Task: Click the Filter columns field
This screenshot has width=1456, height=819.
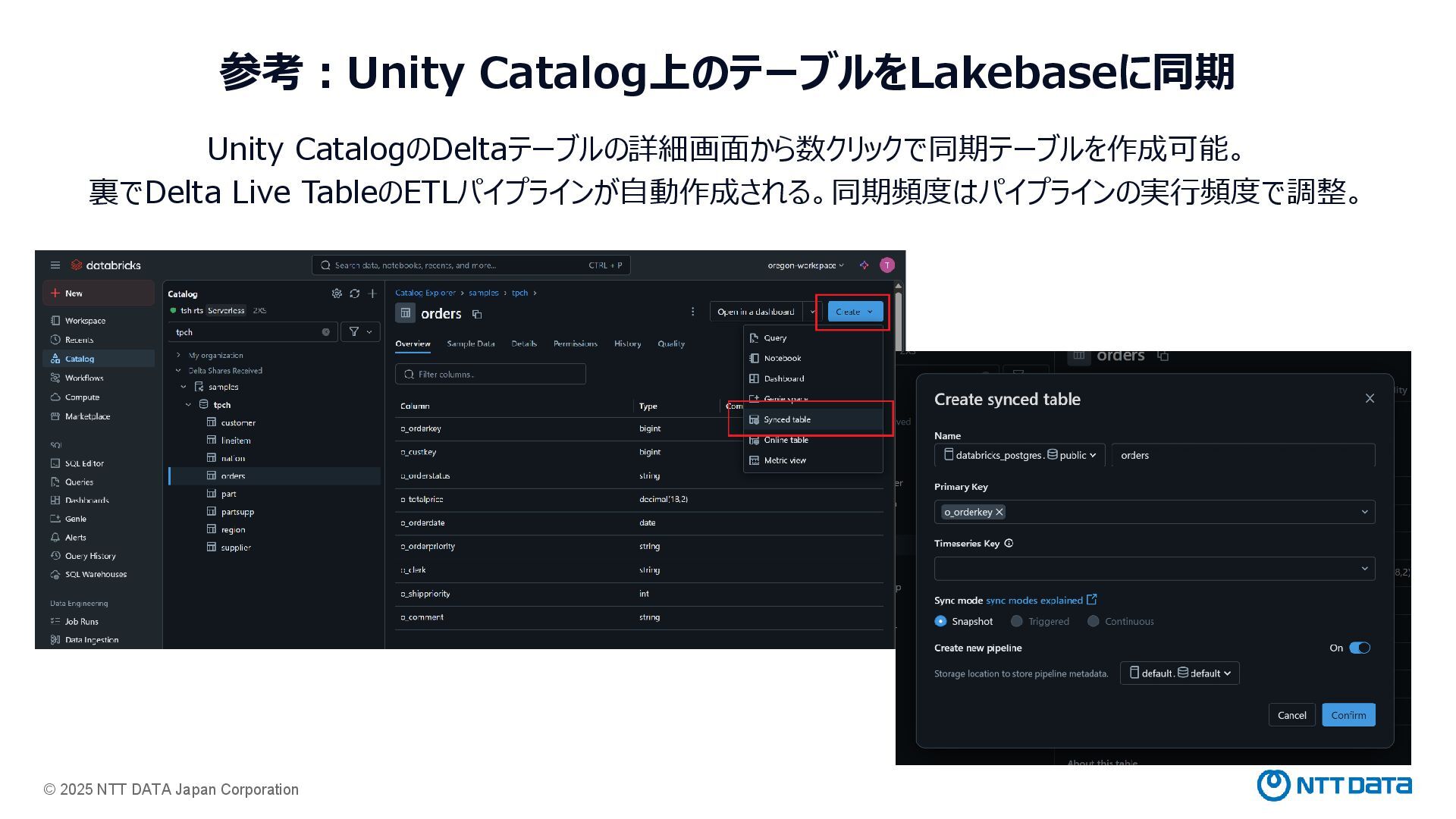Action: (490, 374)
